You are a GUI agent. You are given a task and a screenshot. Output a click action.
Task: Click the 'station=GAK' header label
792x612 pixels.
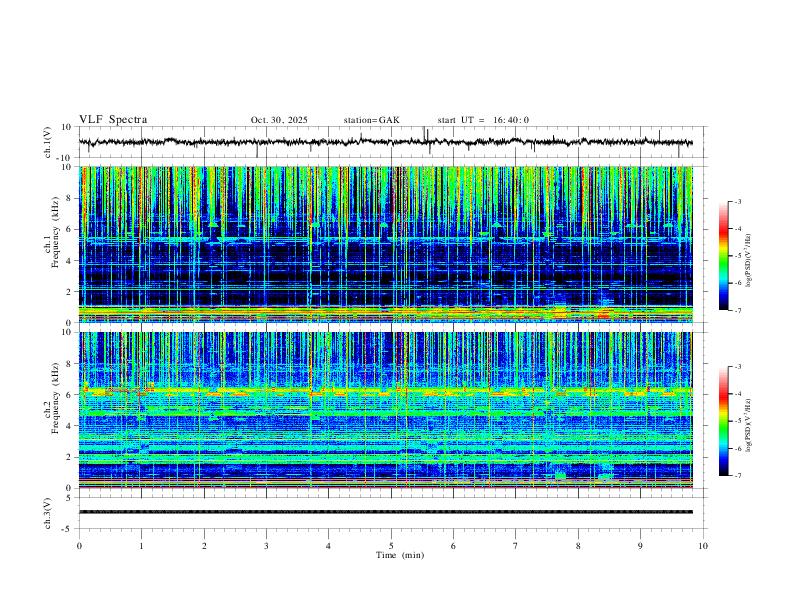tap(371, 120)
